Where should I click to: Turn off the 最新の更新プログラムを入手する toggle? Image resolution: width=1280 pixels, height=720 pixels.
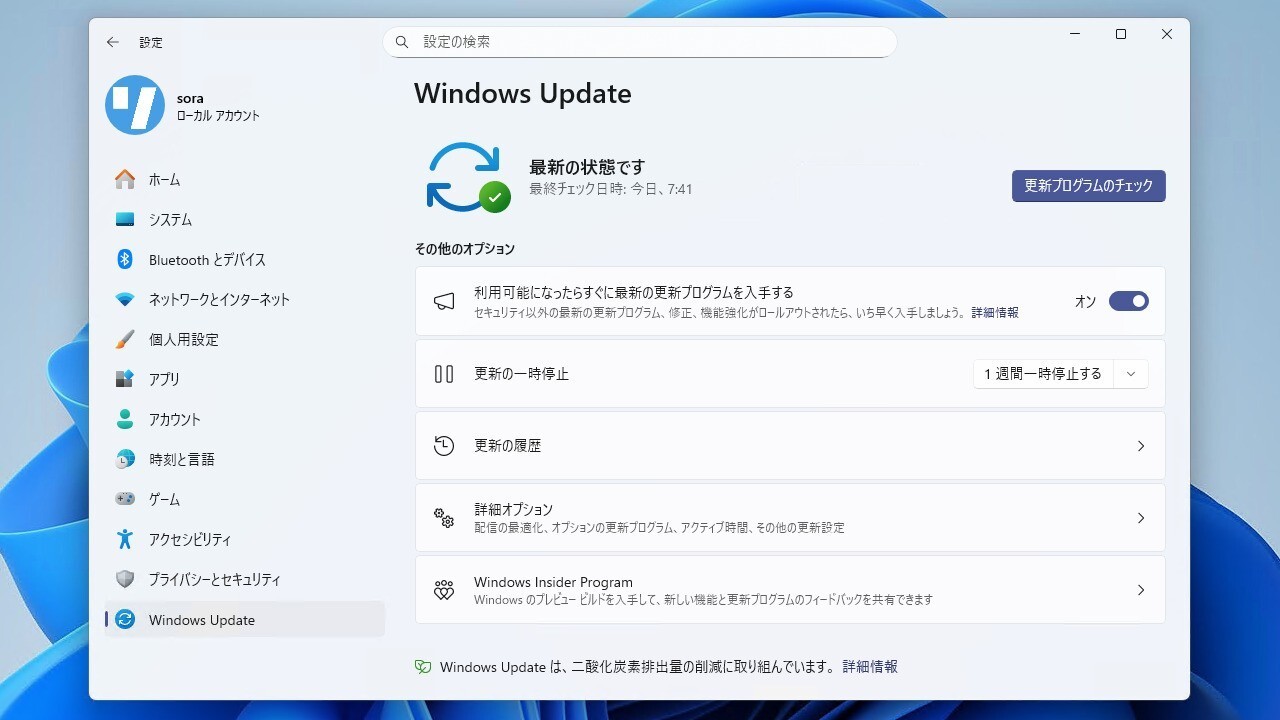(1129, 301)
